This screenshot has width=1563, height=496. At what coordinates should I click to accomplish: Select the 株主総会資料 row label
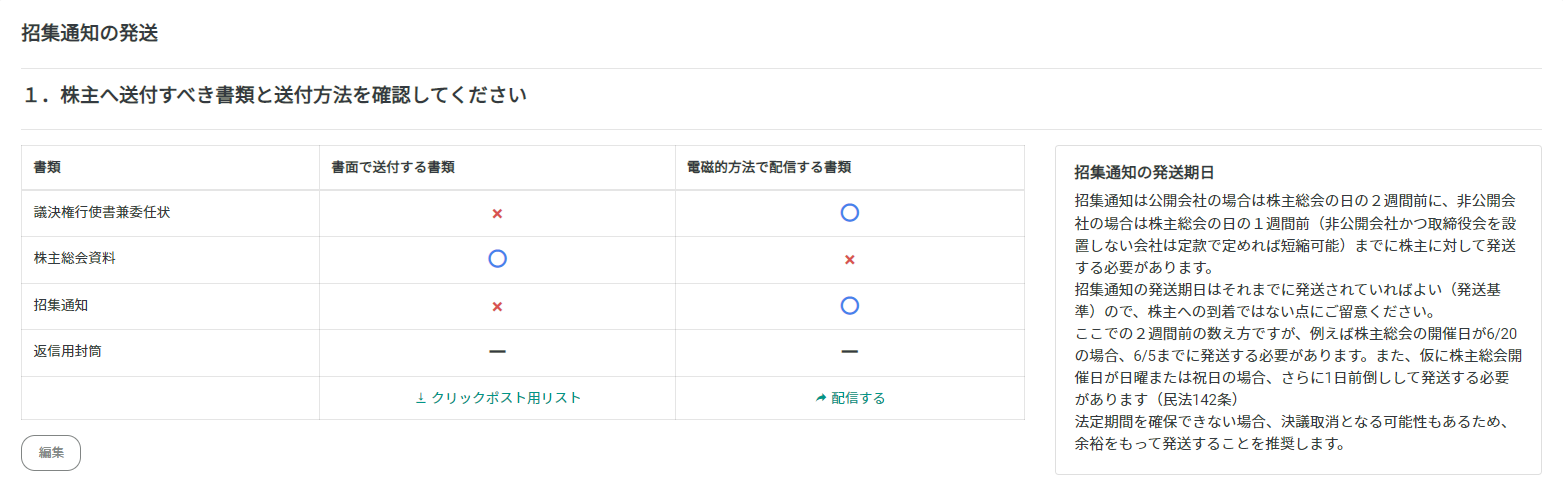74,259
